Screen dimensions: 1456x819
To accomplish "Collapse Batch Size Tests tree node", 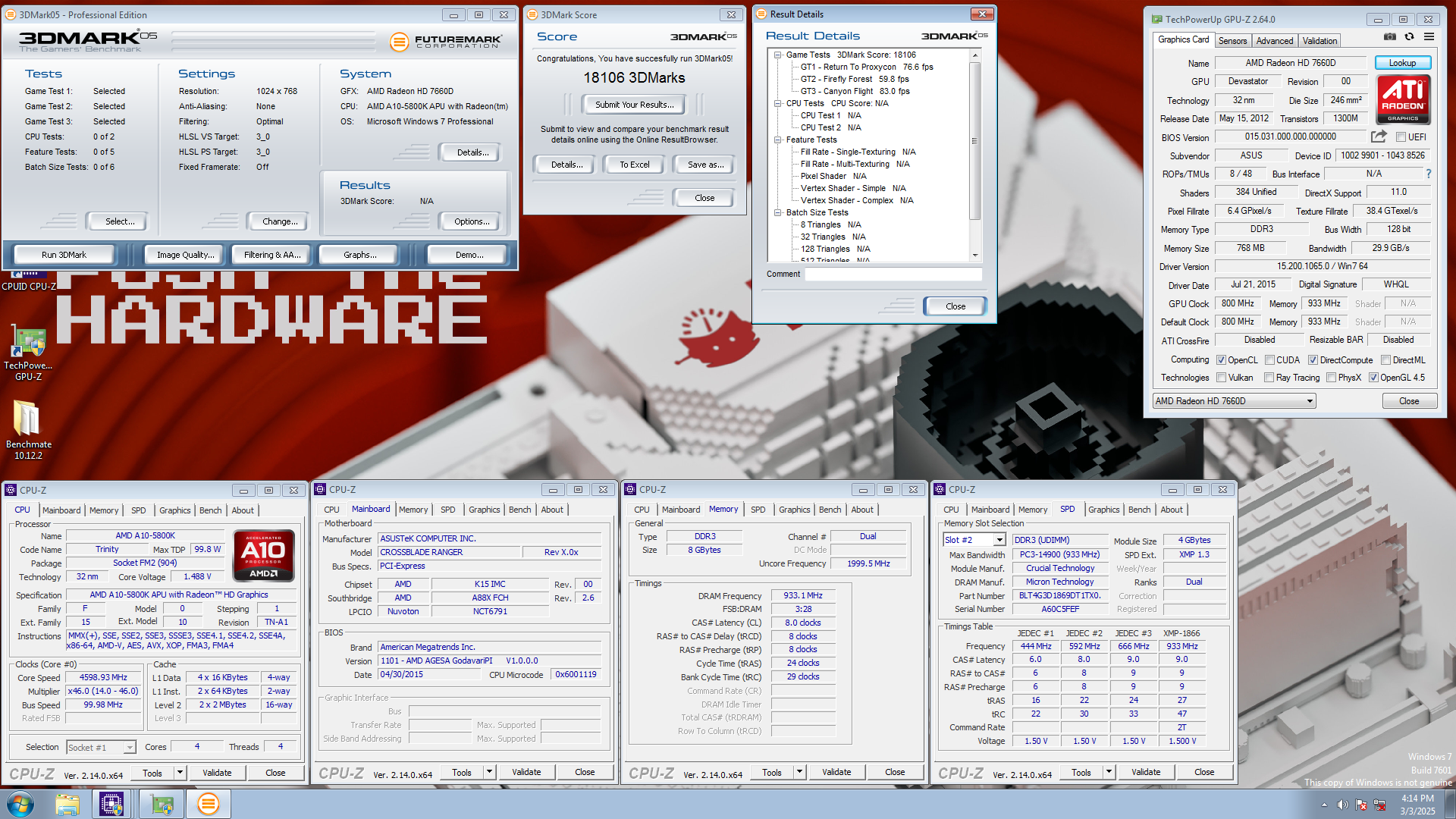I will pyautogui.click(x=777, y=212).
